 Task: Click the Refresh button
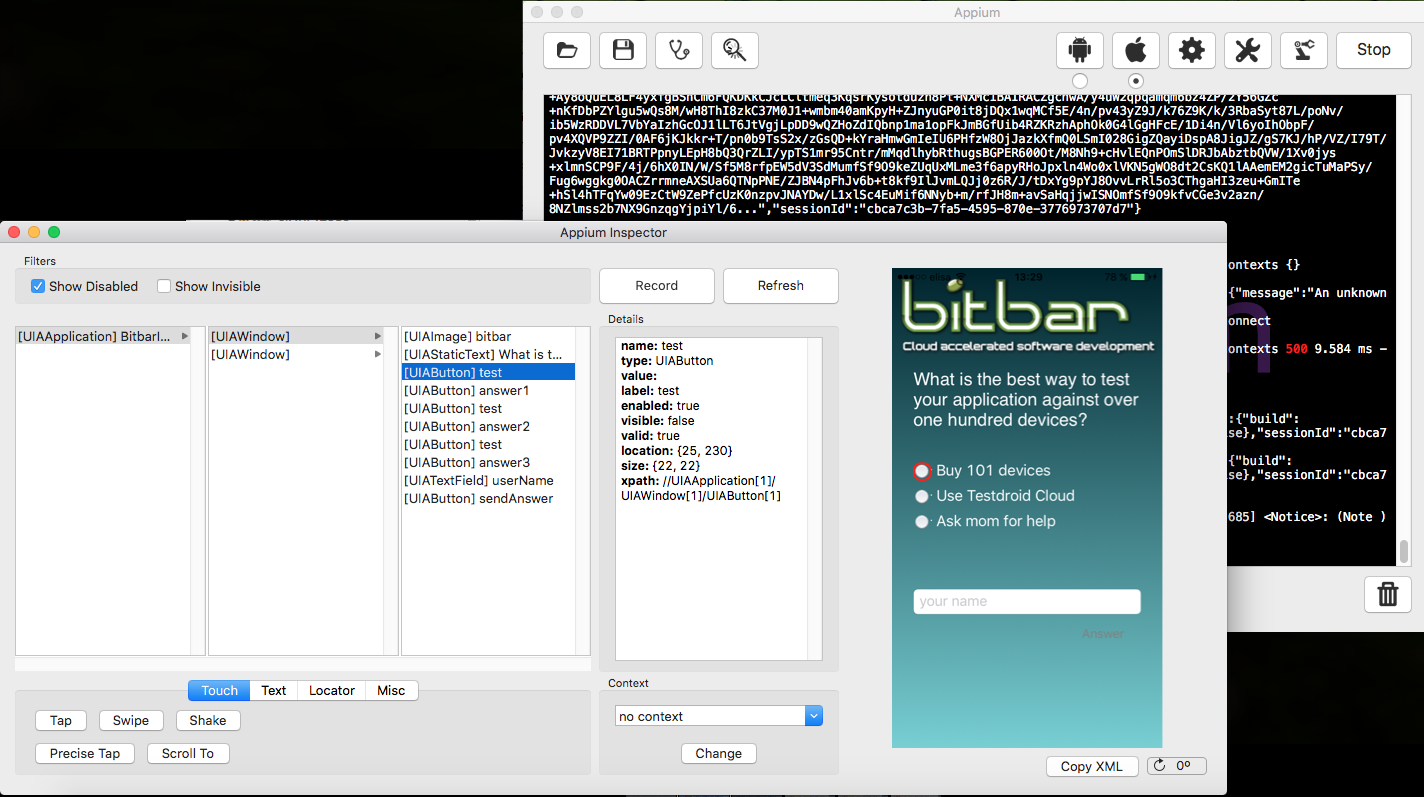(781, 285)
